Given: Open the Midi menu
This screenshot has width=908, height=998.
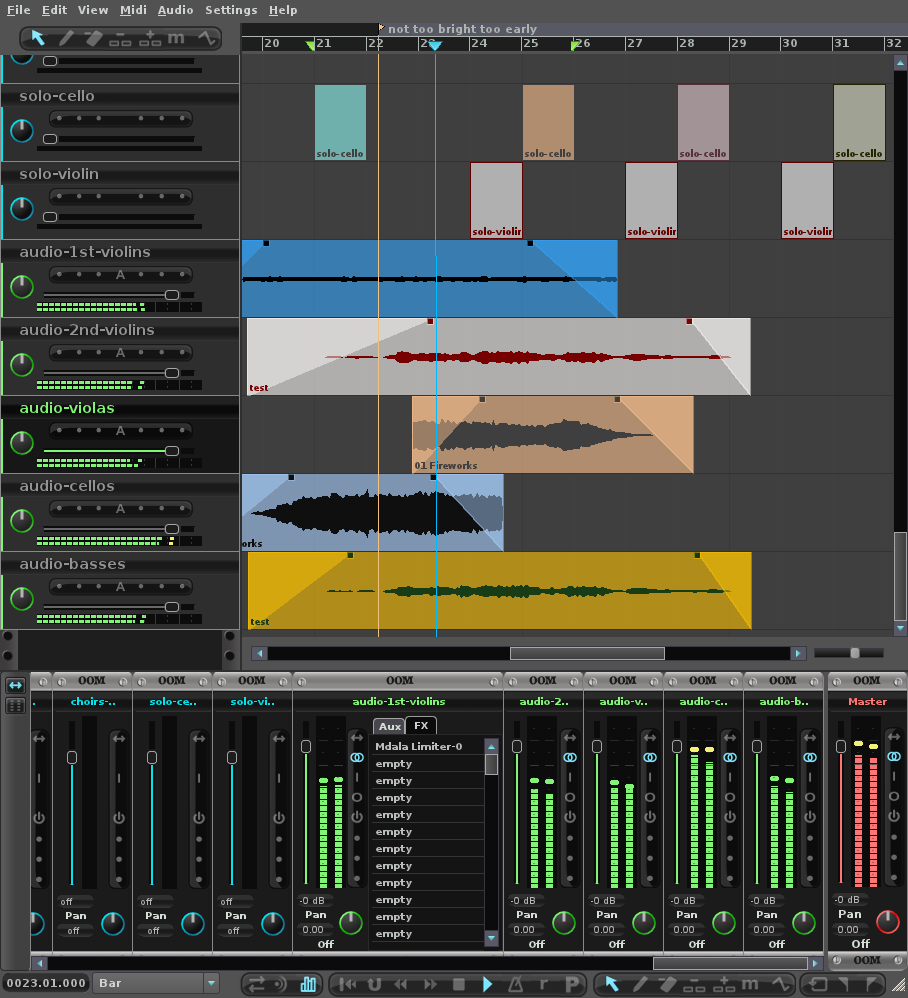Looking at the screenshot, I should [133, 10].
